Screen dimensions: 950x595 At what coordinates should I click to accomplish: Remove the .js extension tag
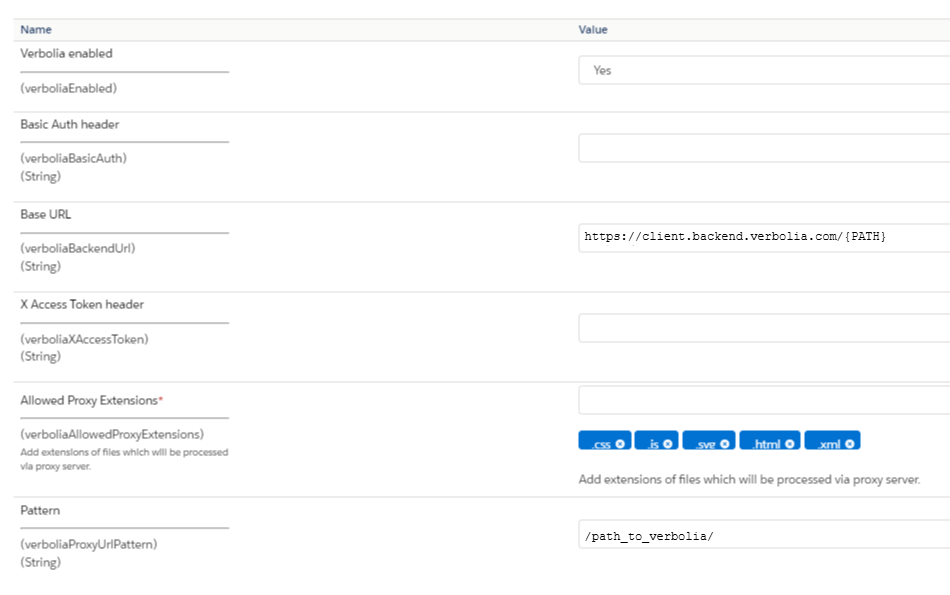pyautogui.click(x=667, y=443)
